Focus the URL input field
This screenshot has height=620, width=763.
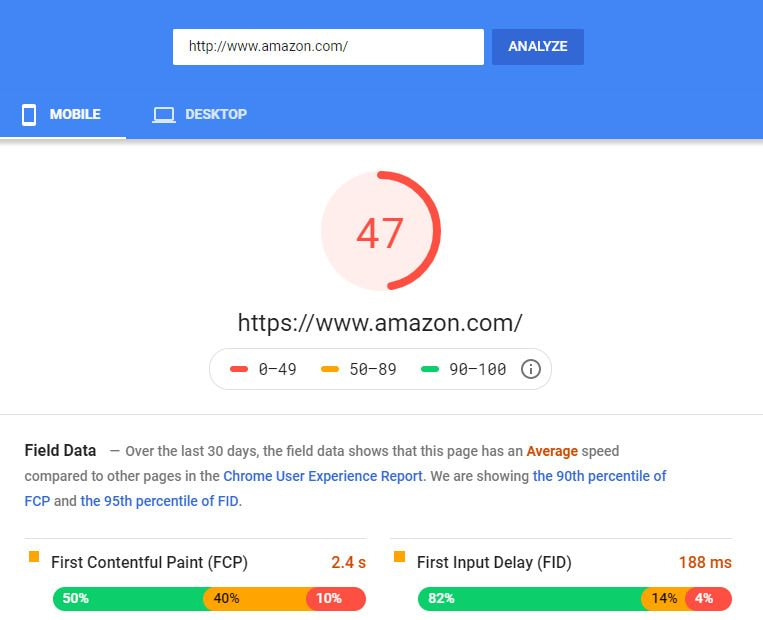point(328,47)
